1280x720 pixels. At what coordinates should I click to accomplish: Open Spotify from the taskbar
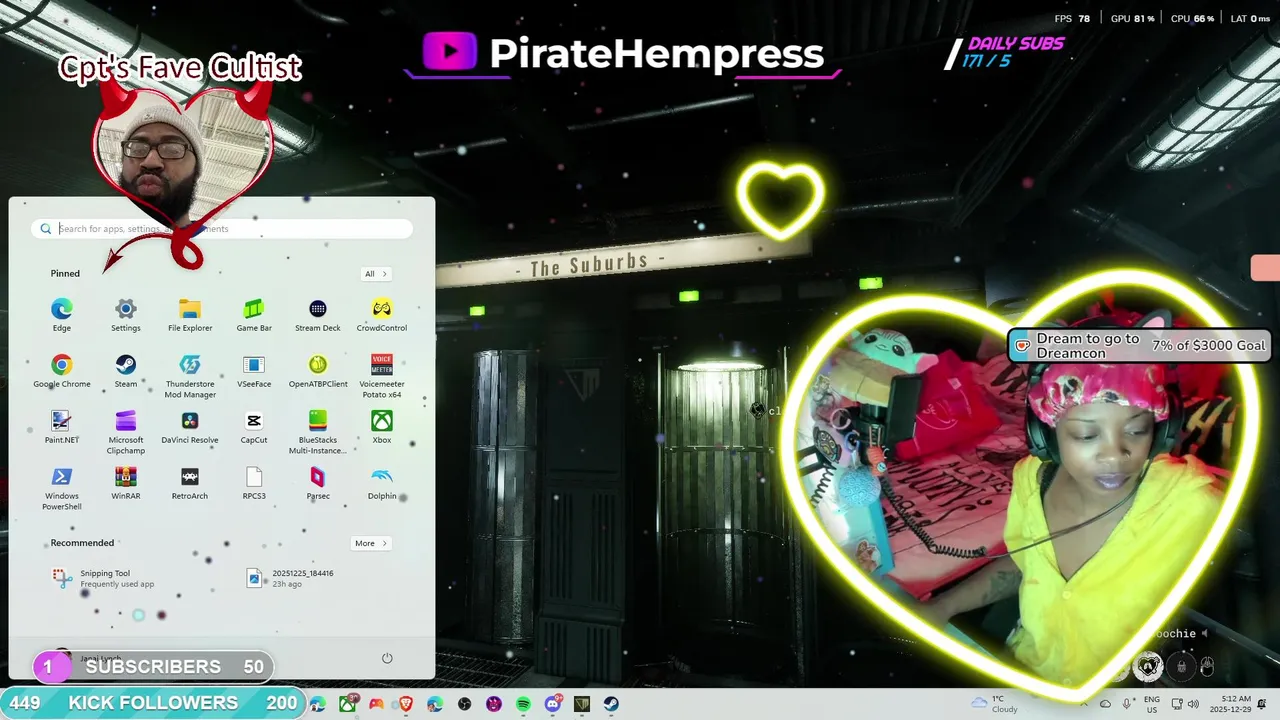click(x=523, y=704)
